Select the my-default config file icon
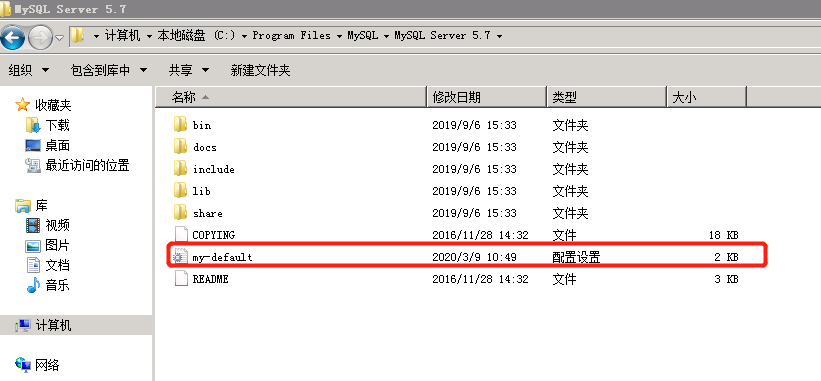Viewport: 821px width, 381px height. coord(181,256)
